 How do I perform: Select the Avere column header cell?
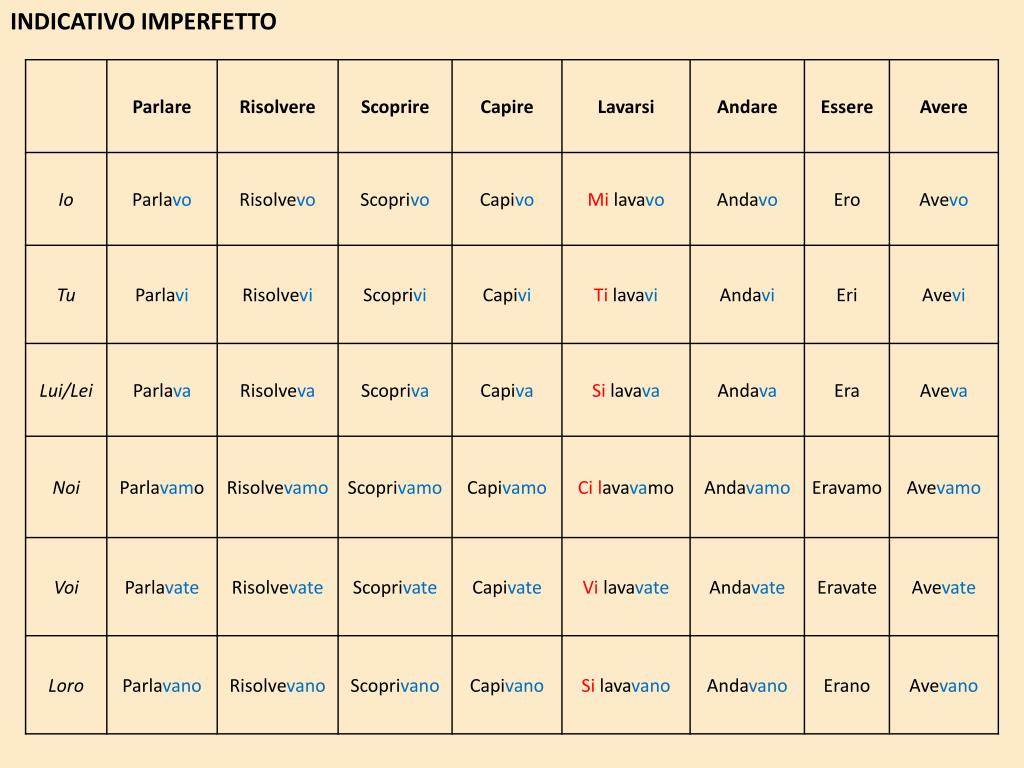click(944, 107)
